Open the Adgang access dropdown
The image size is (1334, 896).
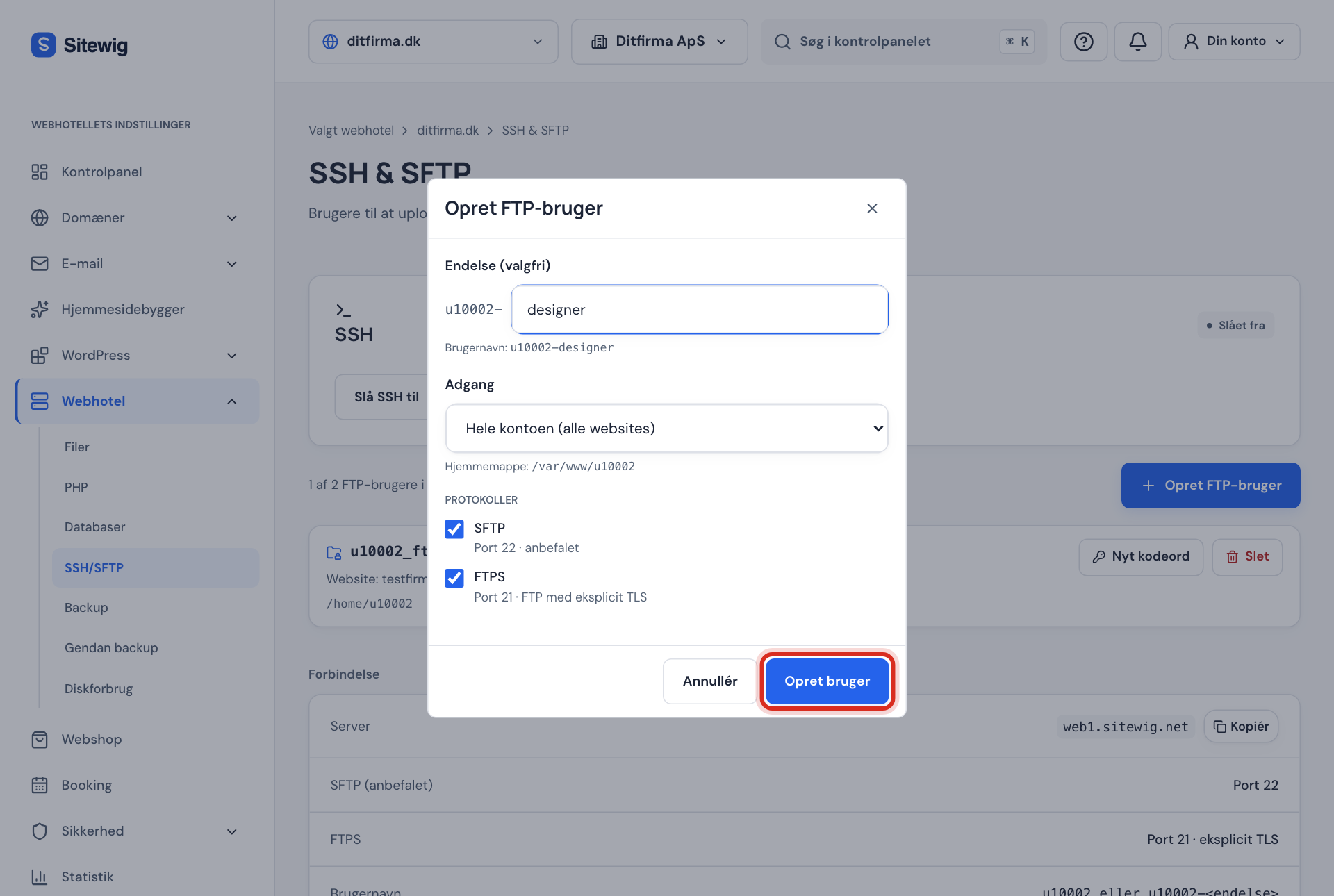[x=666, y=429]
